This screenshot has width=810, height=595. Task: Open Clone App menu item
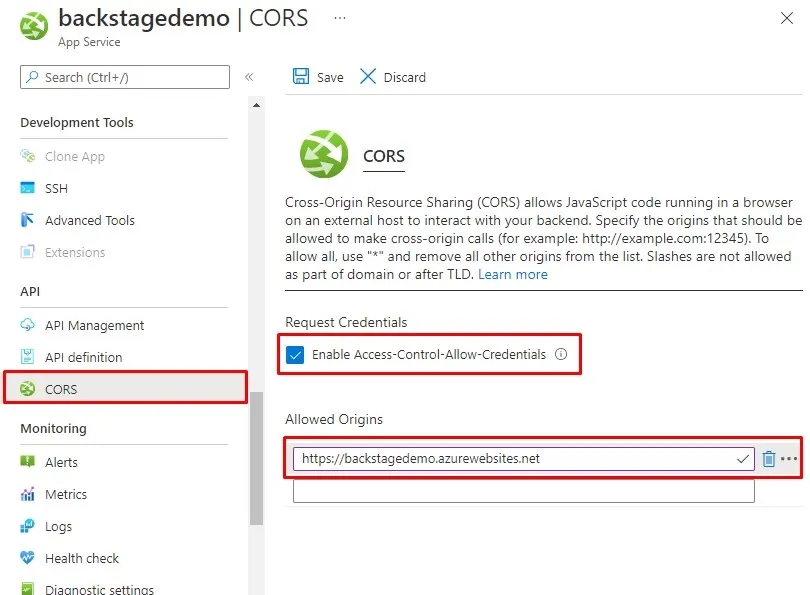tap(75, 156)
